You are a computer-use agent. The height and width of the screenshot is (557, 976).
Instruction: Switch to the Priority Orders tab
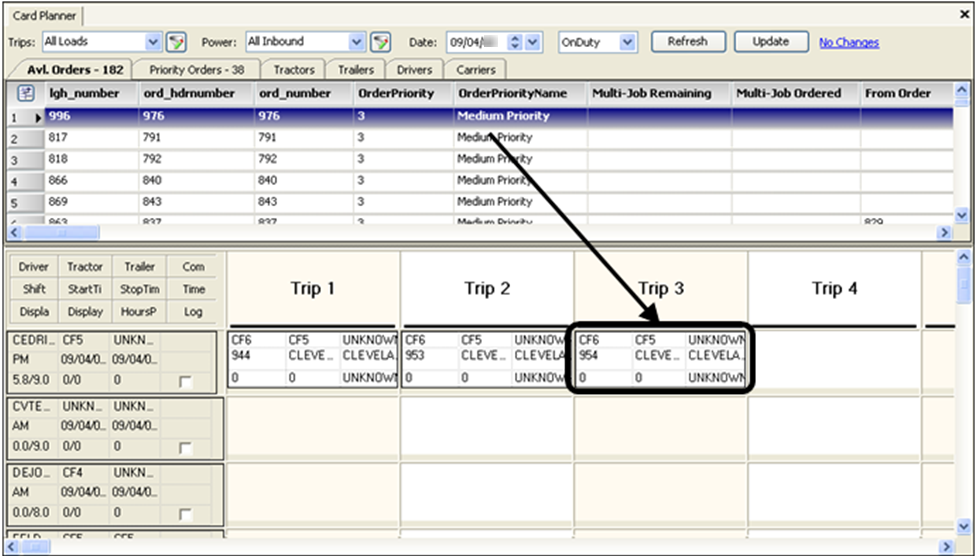[x=196, y=70]
